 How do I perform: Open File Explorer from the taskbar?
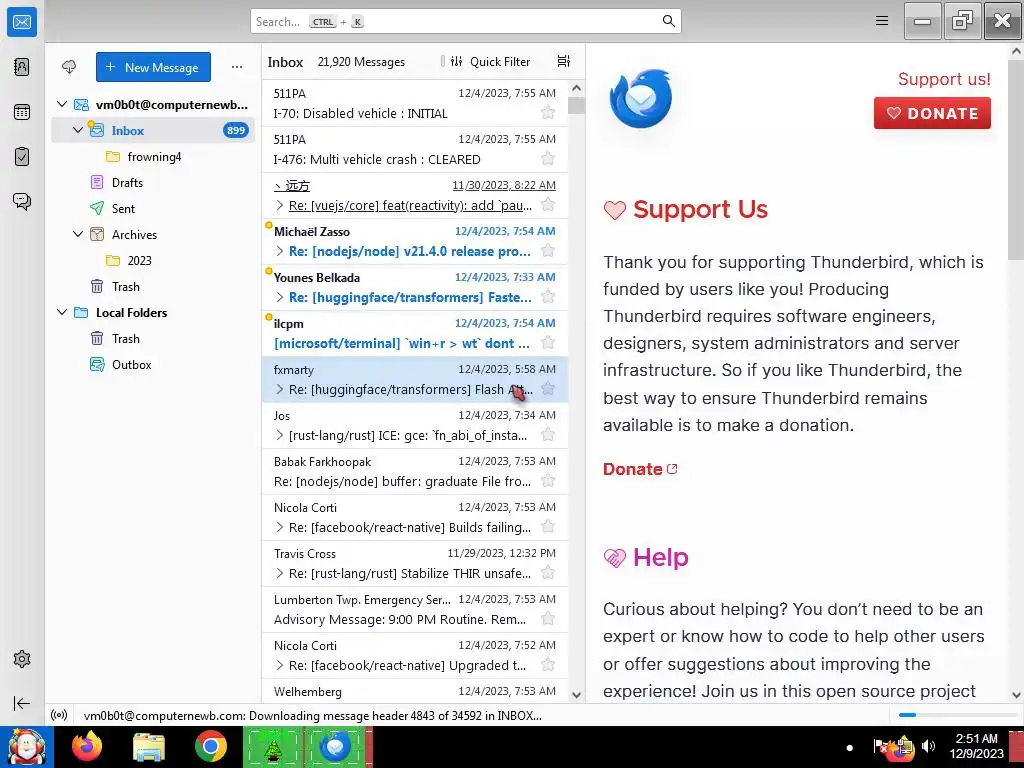(x=149, y=747)
